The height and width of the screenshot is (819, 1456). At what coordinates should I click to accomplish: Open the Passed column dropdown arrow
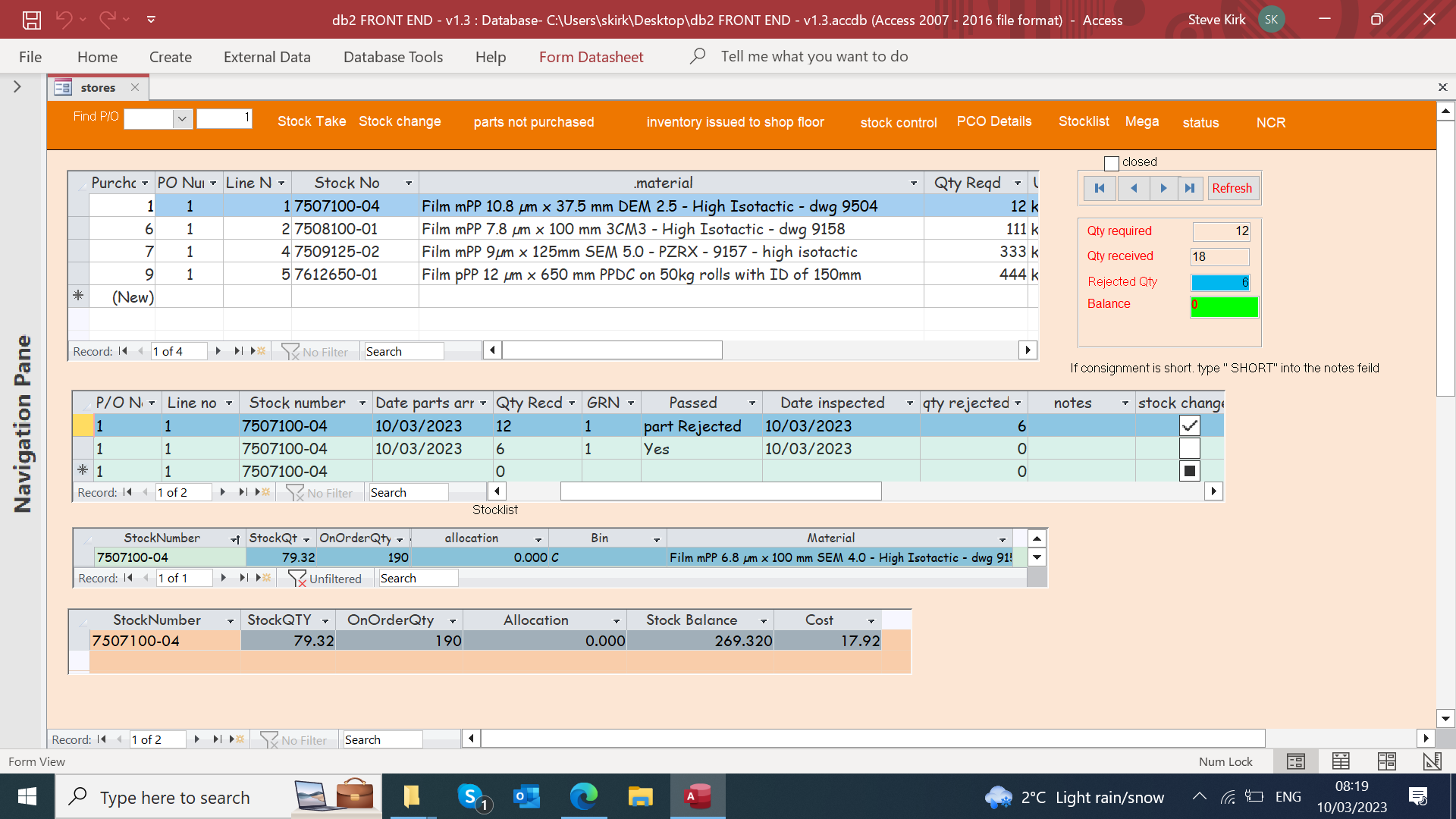pyautogui.click(x=752, y=403)
